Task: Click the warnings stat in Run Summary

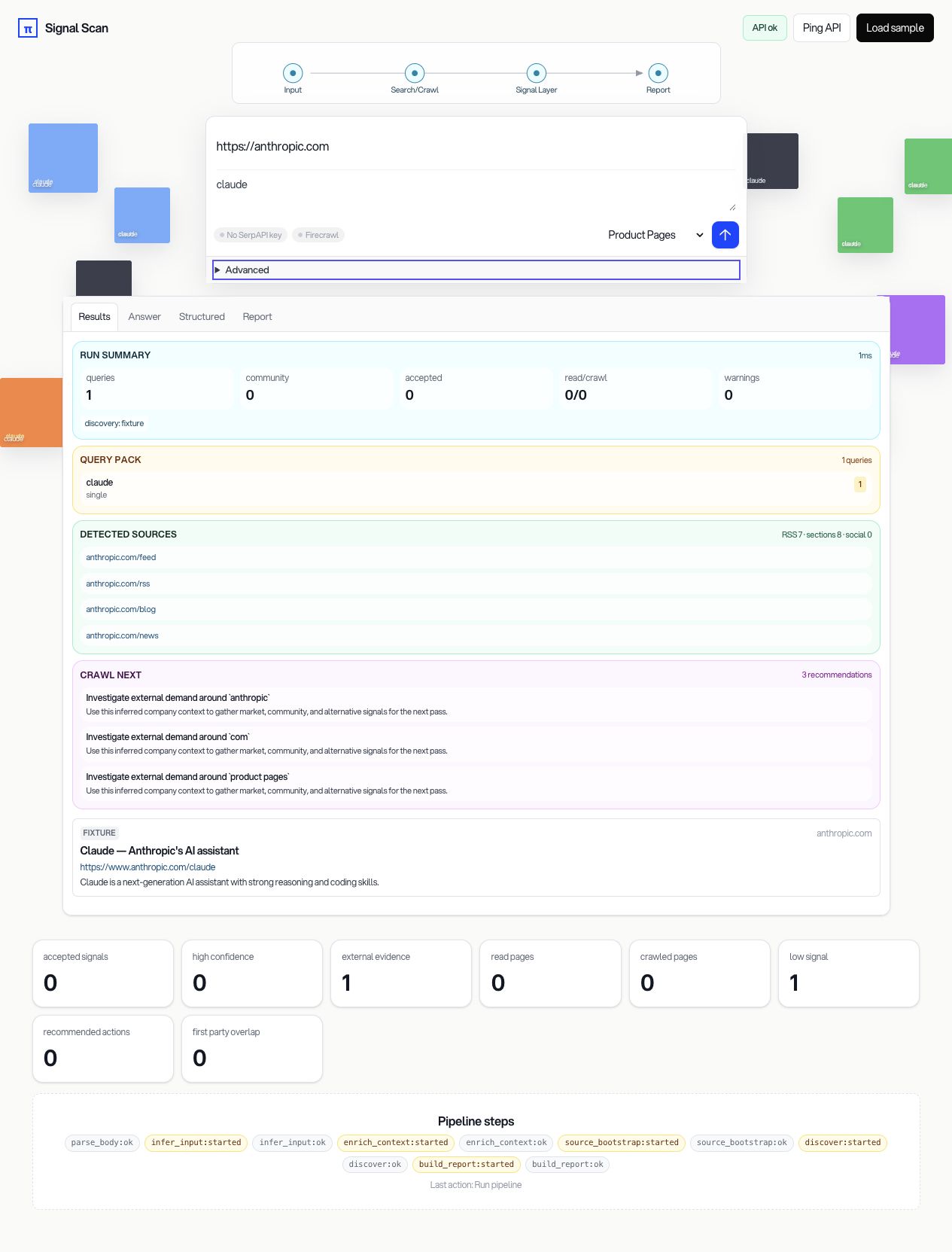Action: coord(795,388)
